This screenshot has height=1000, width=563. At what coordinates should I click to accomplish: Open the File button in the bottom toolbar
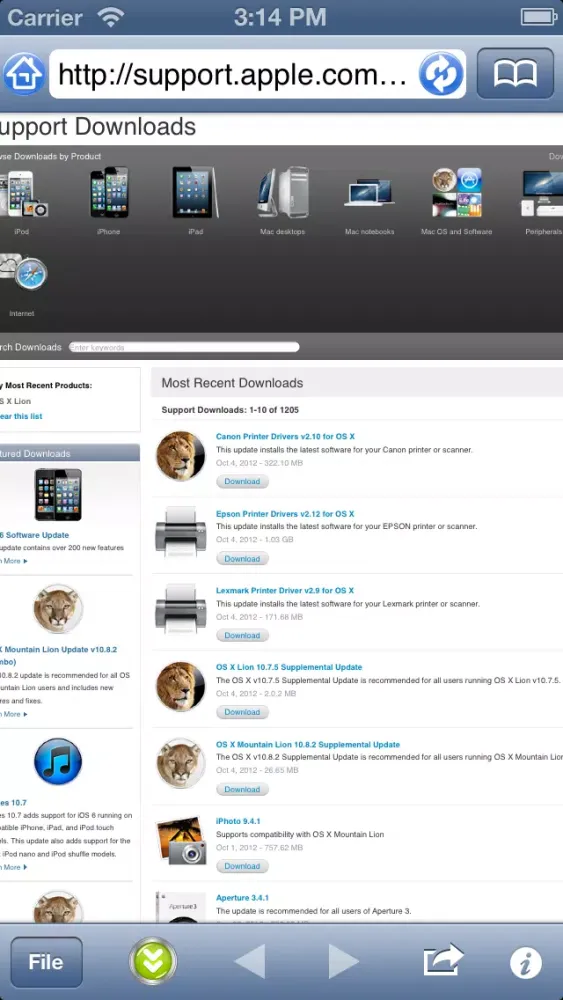(47, 962)
